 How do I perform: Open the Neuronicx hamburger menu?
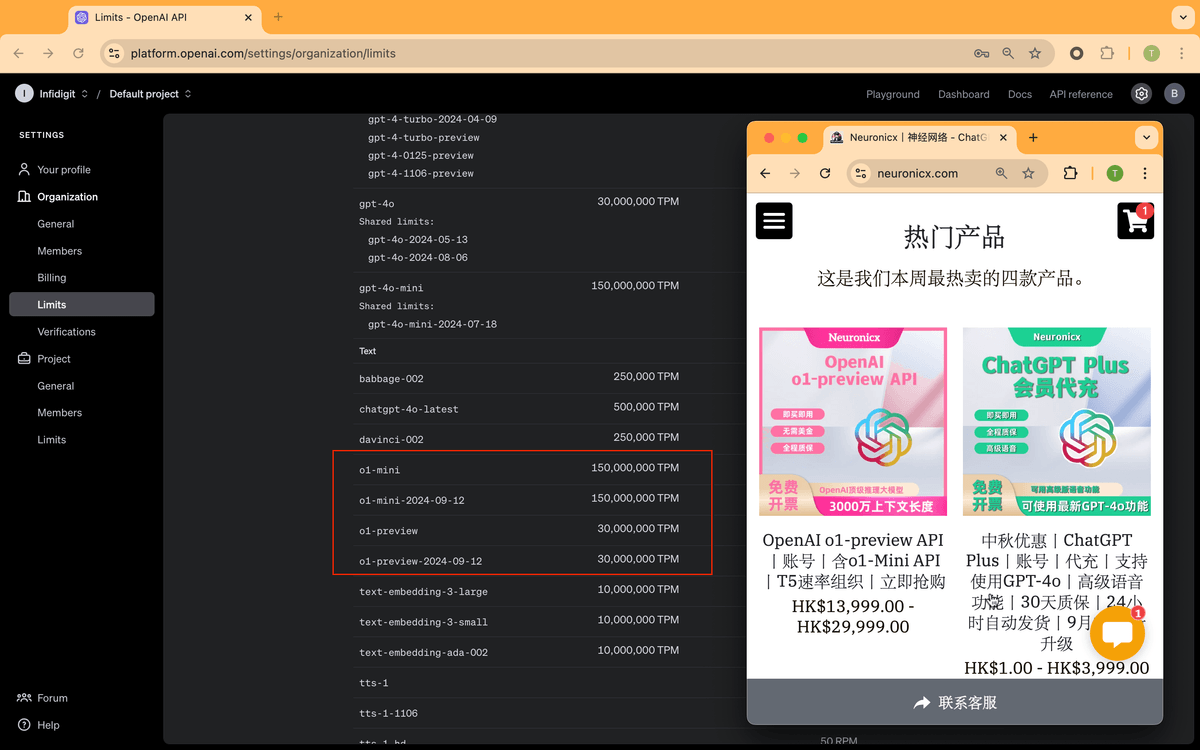tap(774, 221)
